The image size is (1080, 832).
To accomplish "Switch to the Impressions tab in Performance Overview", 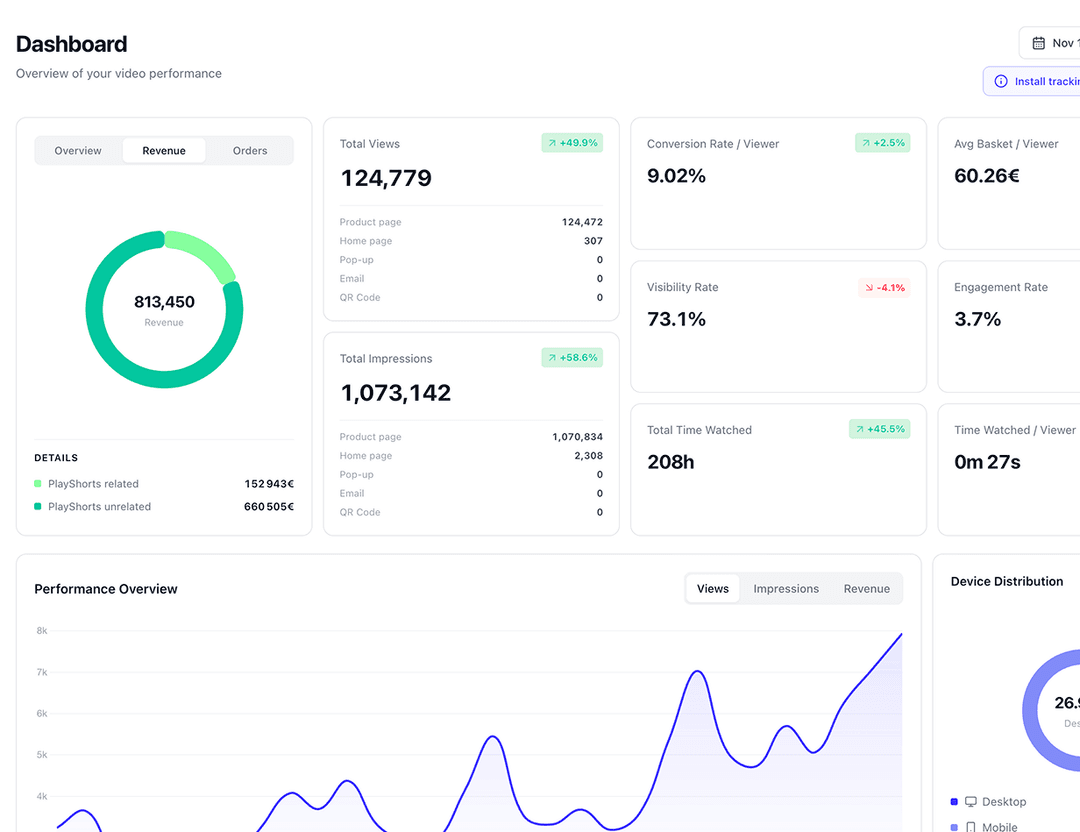I will click(786, 588).
